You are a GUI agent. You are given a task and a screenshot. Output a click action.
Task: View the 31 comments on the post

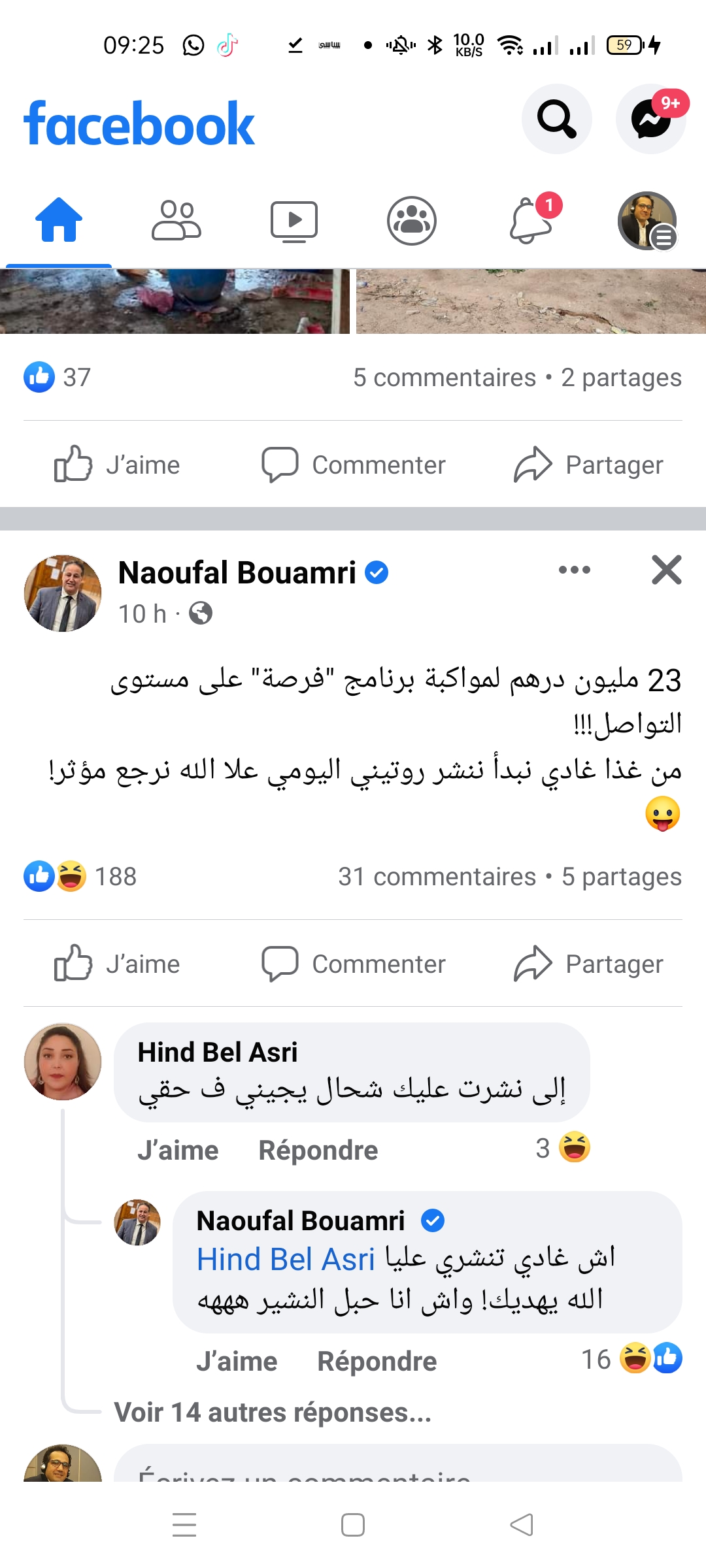437,877
